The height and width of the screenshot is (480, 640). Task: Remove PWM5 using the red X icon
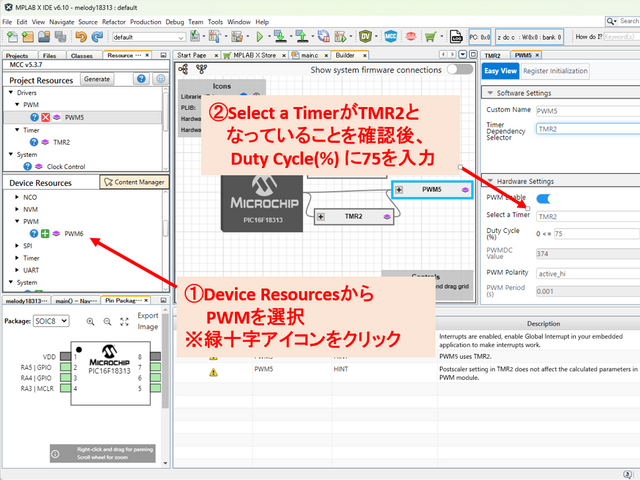[x=44, y=117]
